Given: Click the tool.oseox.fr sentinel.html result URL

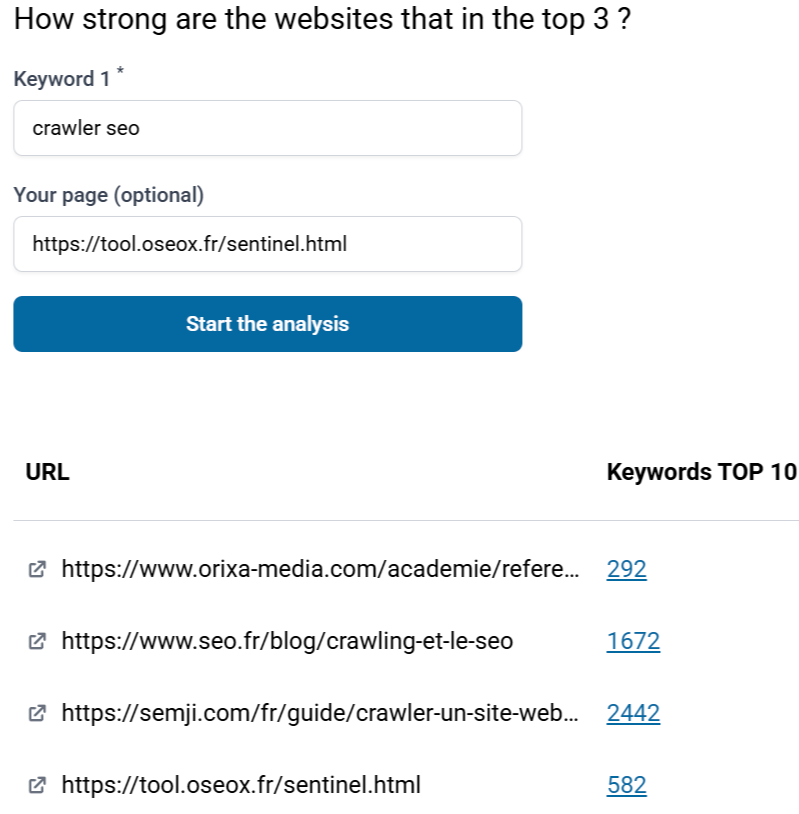Looking at the screenshot, I should (x=241, y=786).
